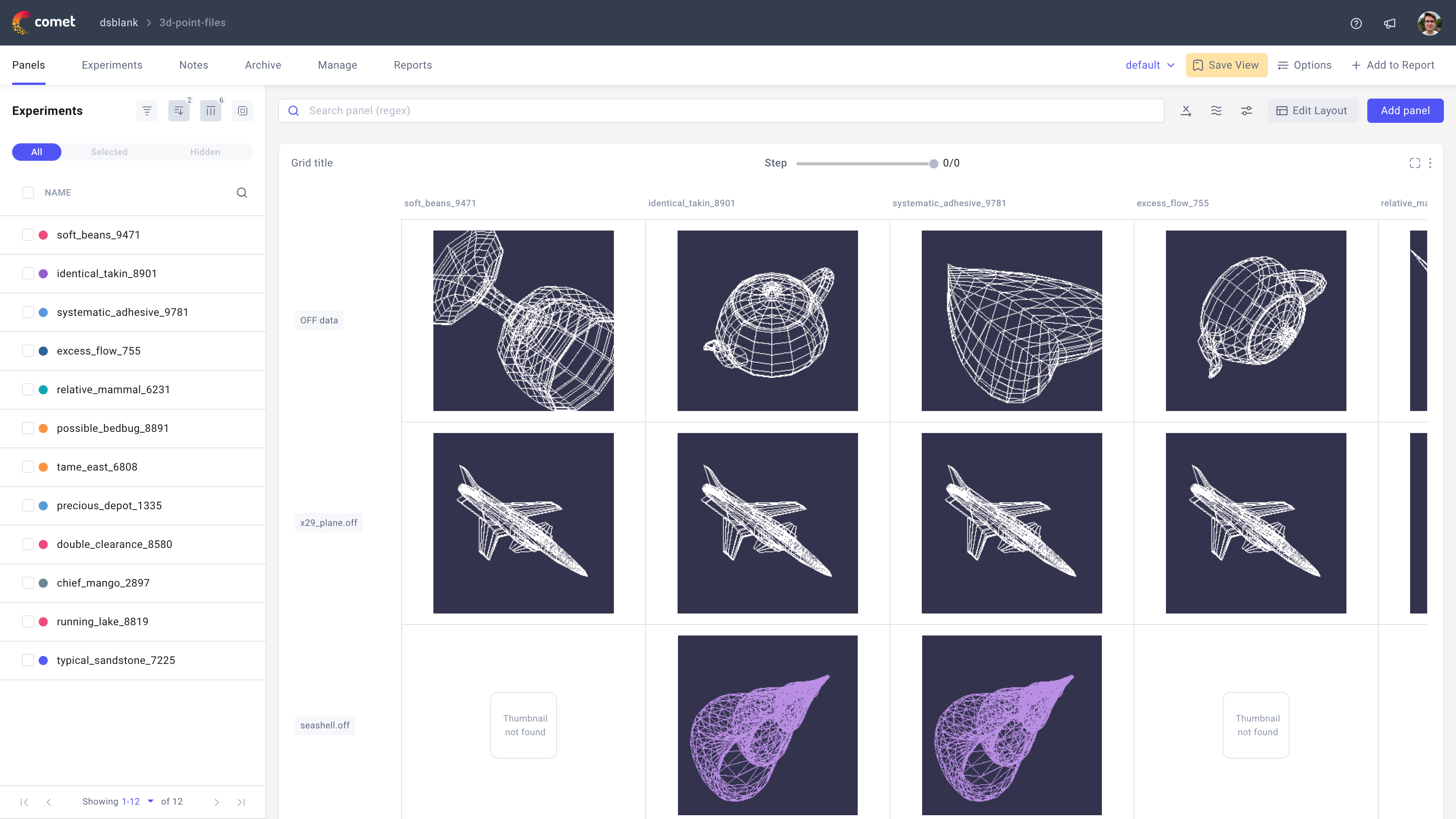Expand the Showing 1-12 page size dropdown
This screenshot has width=1456, height=819.
151,801
